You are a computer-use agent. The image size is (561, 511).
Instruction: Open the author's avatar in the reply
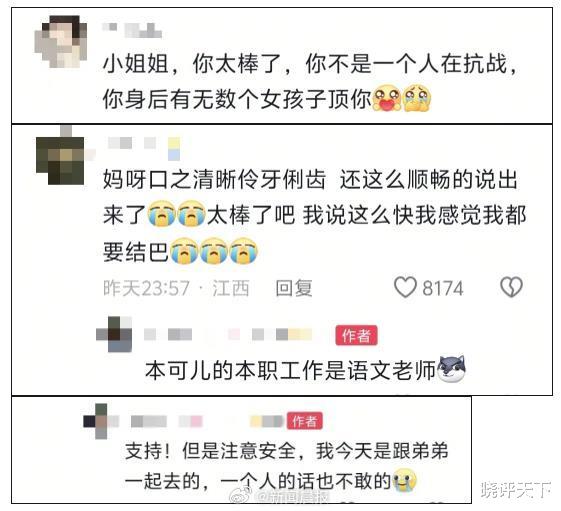(x=114, y=334)
